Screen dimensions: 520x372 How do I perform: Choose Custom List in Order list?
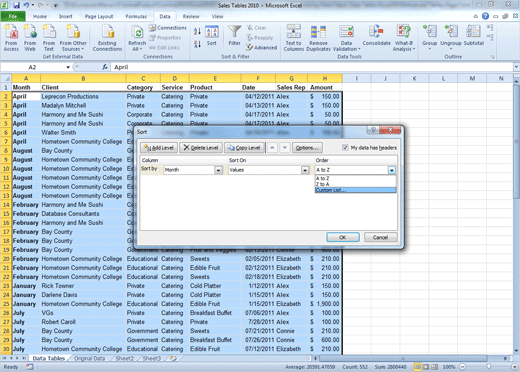click(x=355, y=190)
